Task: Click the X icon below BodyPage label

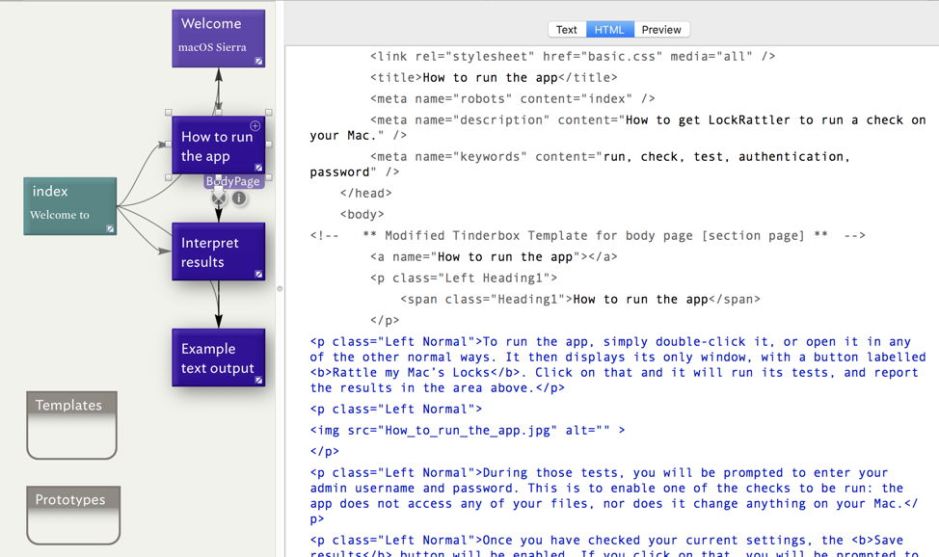Action: click(219, 198)
